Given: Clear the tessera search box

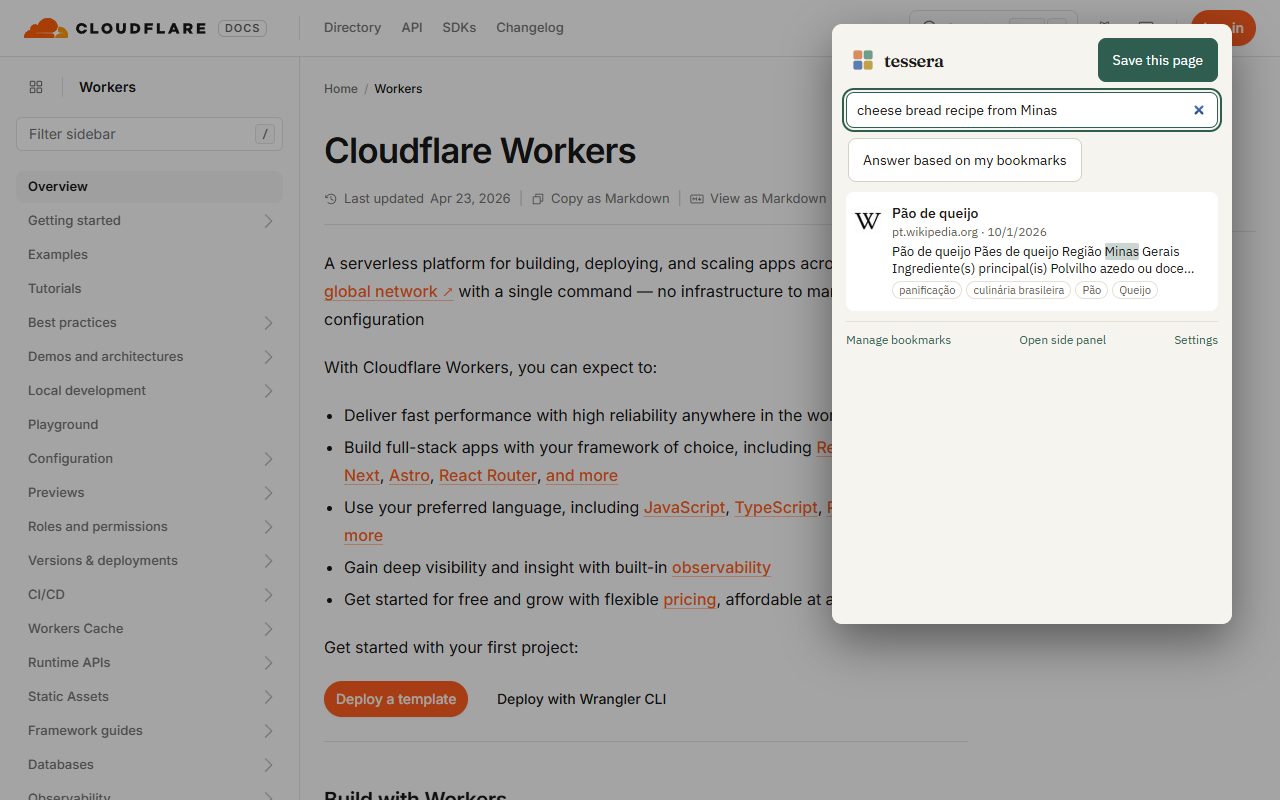Looking at the screenshot, I should [x=1198, y=110].
